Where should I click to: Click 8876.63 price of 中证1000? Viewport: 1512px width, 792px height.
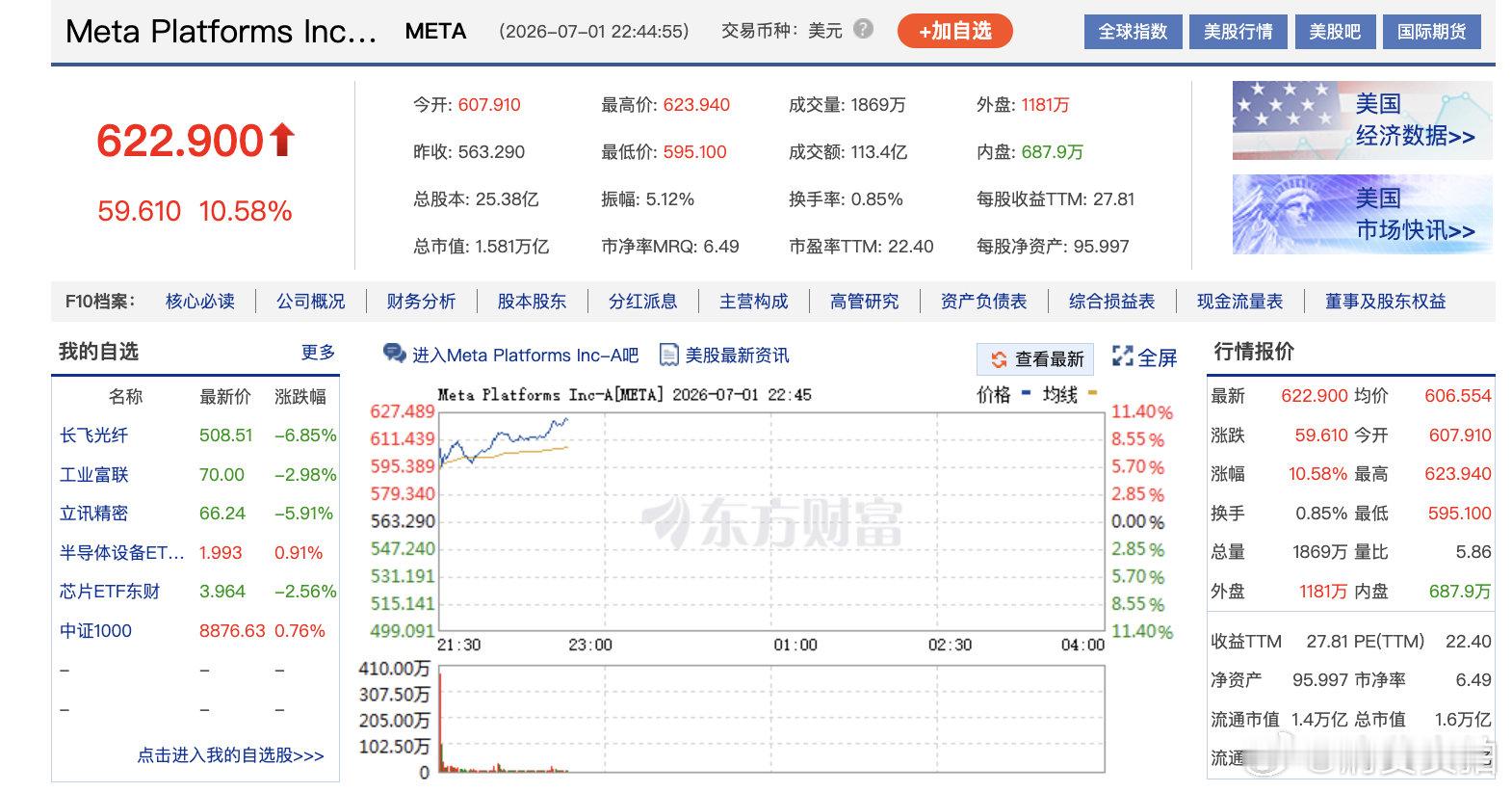click(x=232, y=631)
